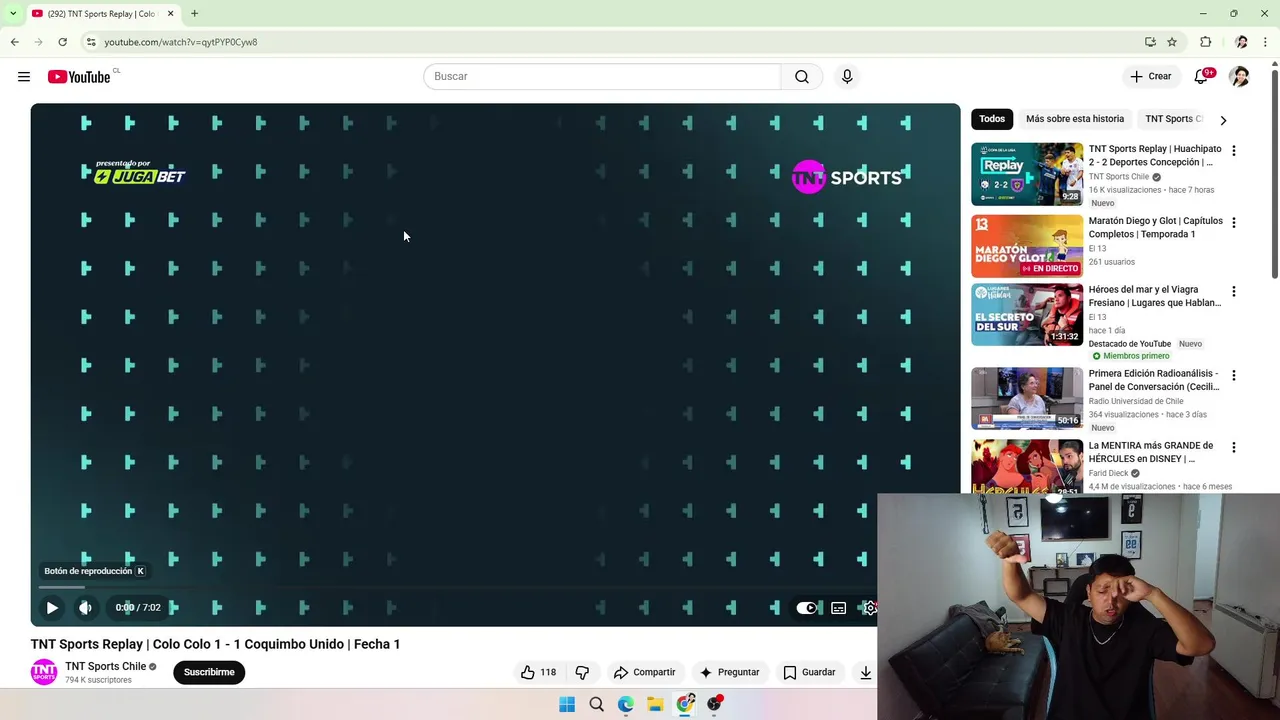The height and width of the screenshot is (720, 1280).
Task: Dislike the video with thumbs down
Action: 582,672
